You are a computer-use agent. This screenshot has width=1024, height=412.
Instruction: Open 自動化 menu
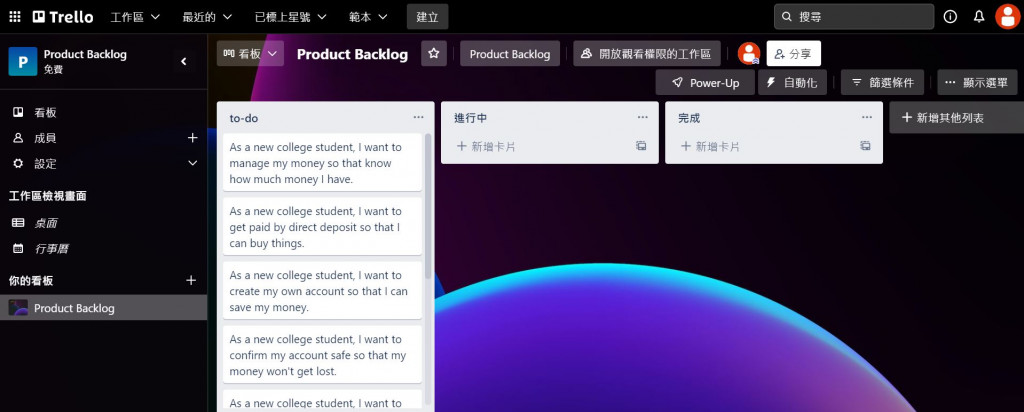coord(792,83)
